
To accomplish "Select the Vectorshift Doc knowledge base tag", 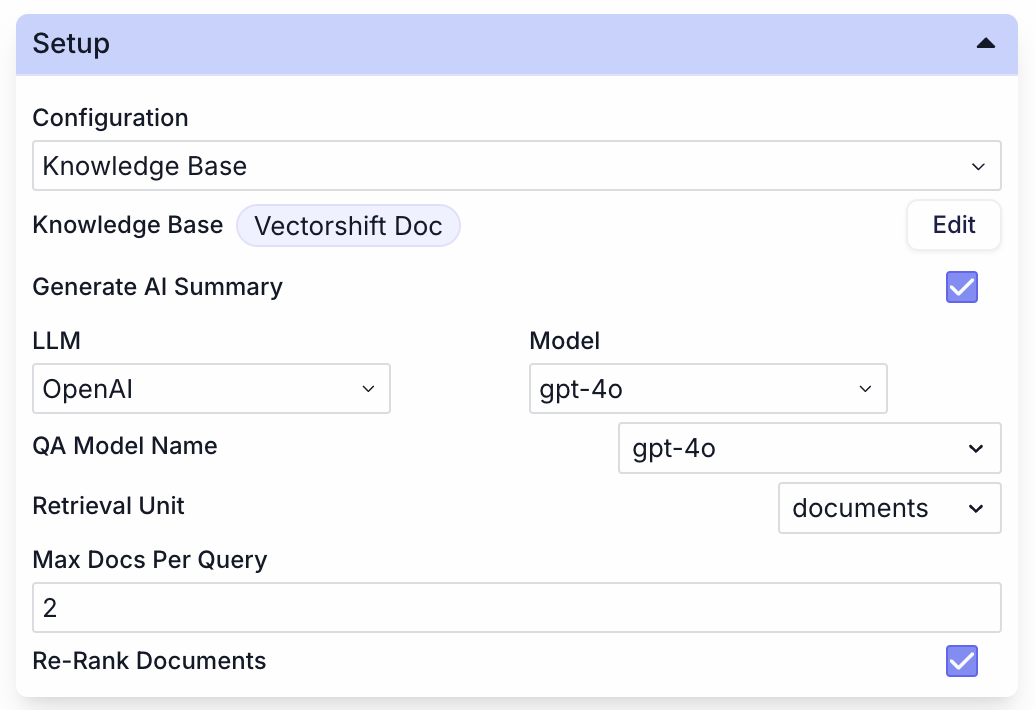I will pyautogui.click(x=348, y=225).
